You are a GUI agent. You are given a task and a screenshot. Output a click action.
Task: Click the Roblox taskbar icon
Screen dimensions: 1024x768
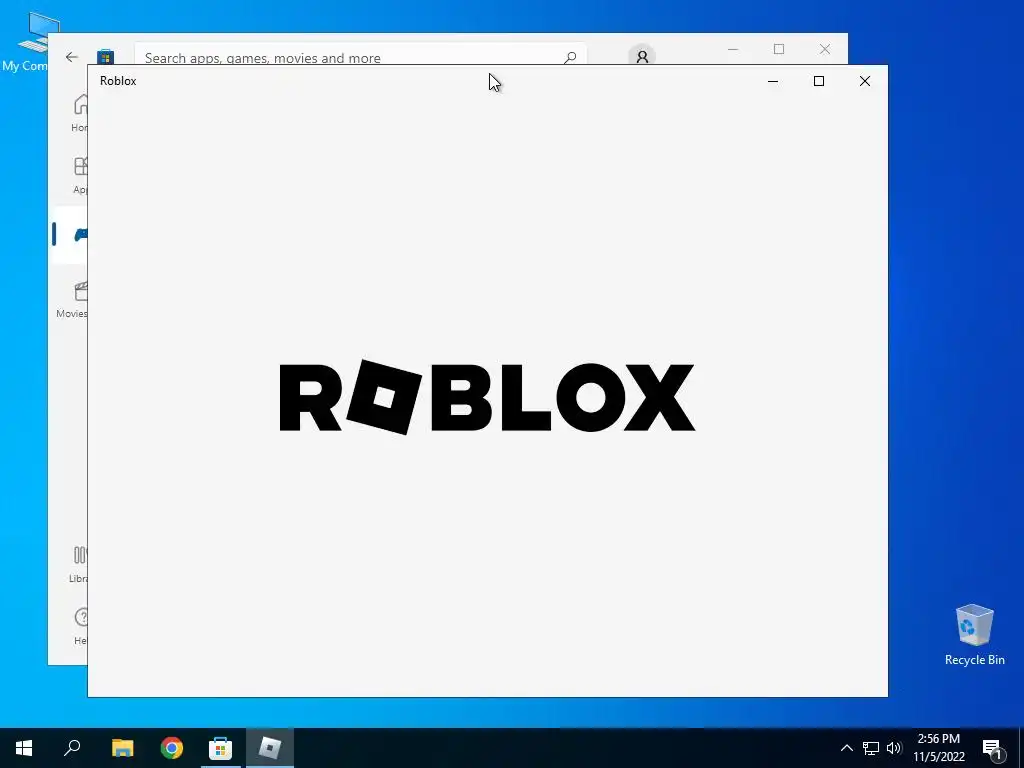[x=270, y=748]
